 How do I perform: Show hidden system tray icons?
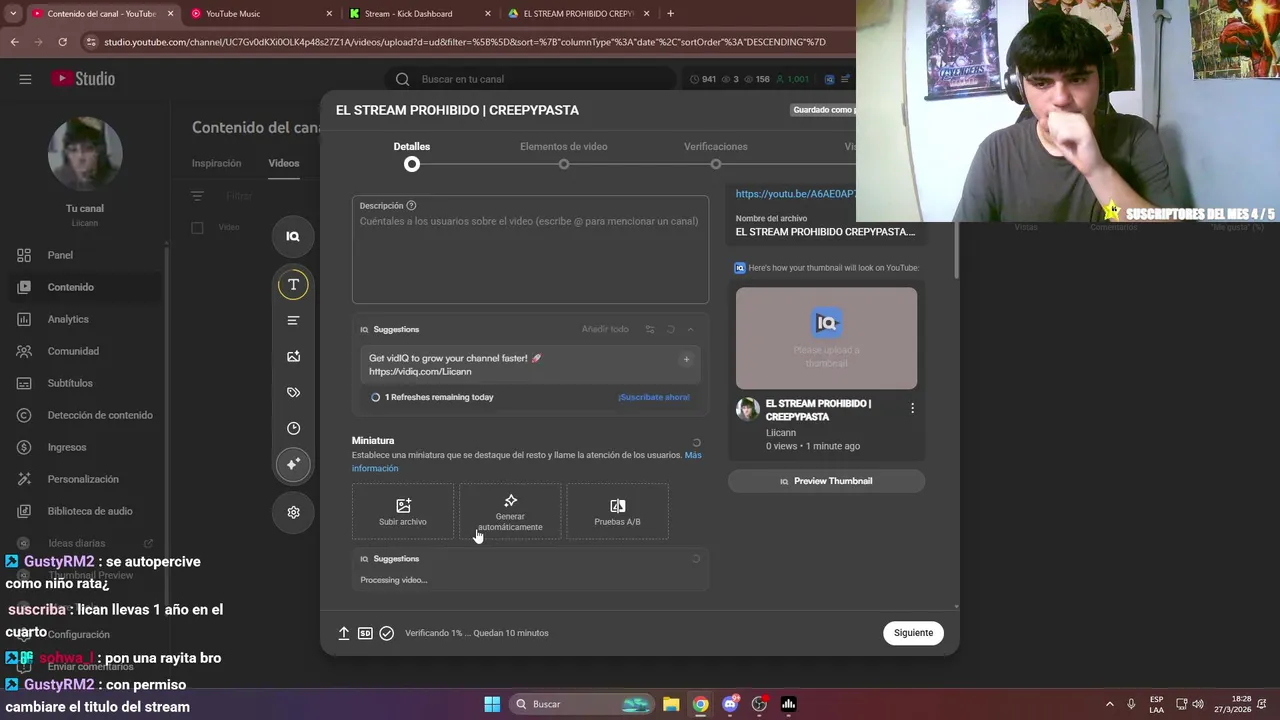coord(1109,704)
